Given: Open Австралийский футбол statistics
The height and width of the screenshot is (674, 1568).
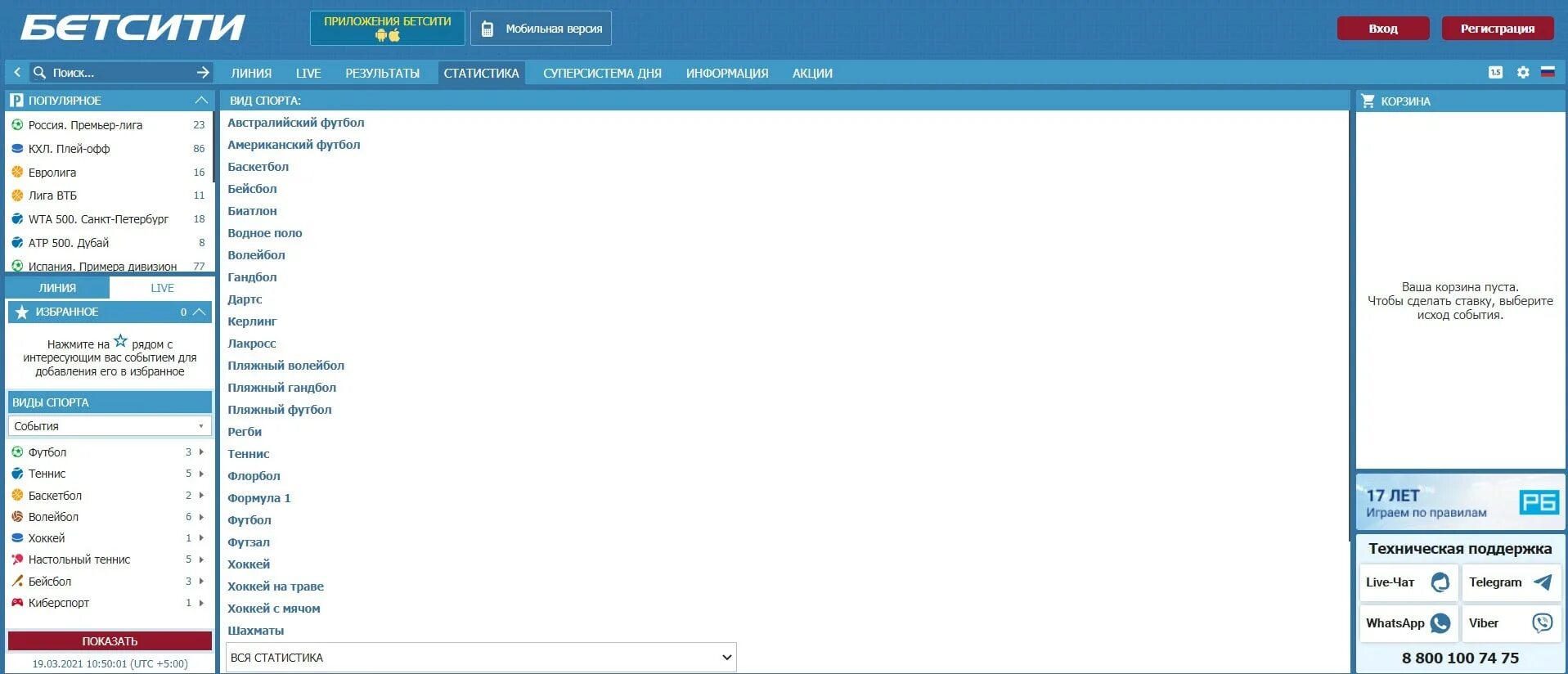Looking at the screenshot, I should (296, 123).
